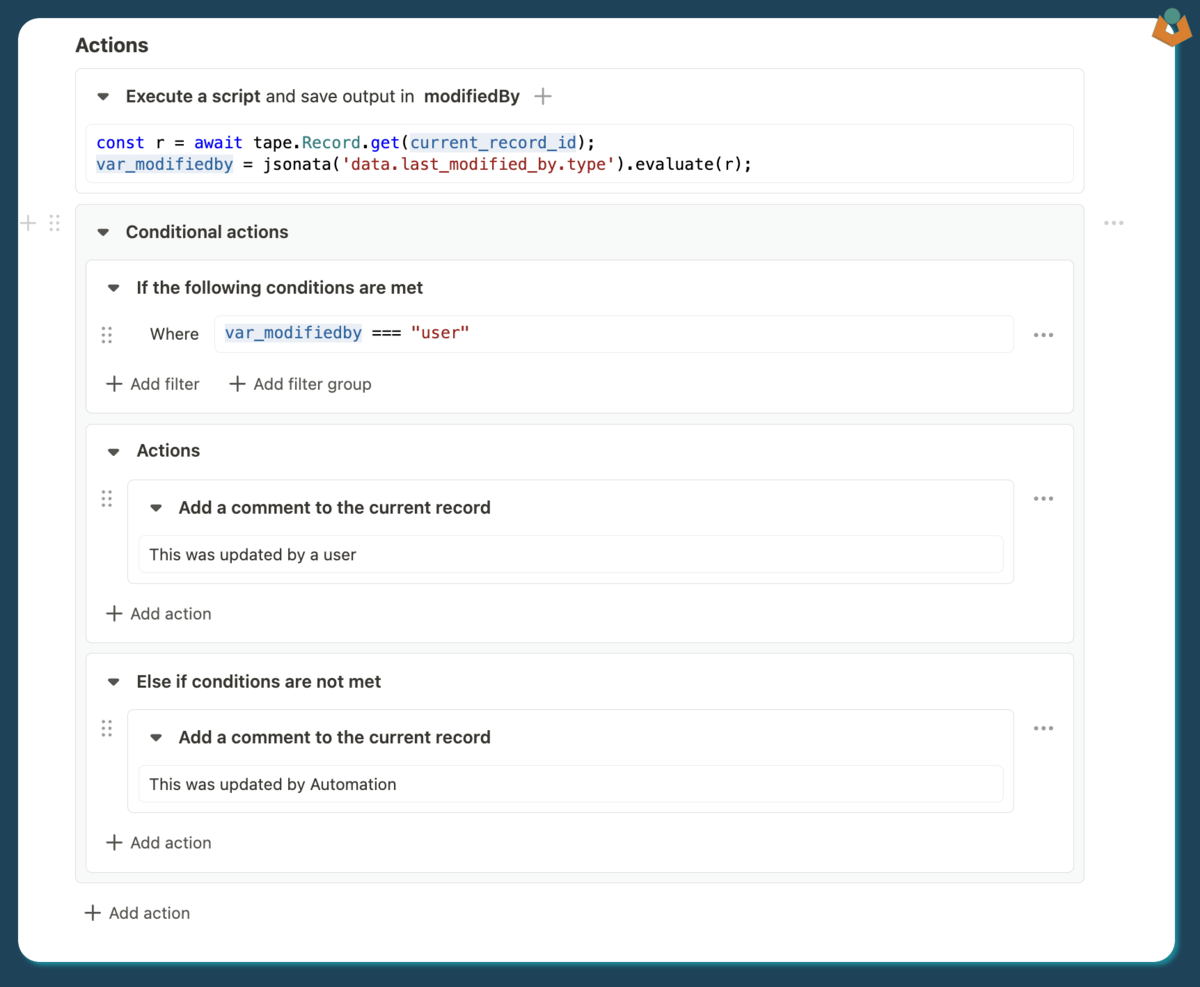Click the Actions heading at top
Viewport: 1200px width, 987px height.
click(112, 45)
